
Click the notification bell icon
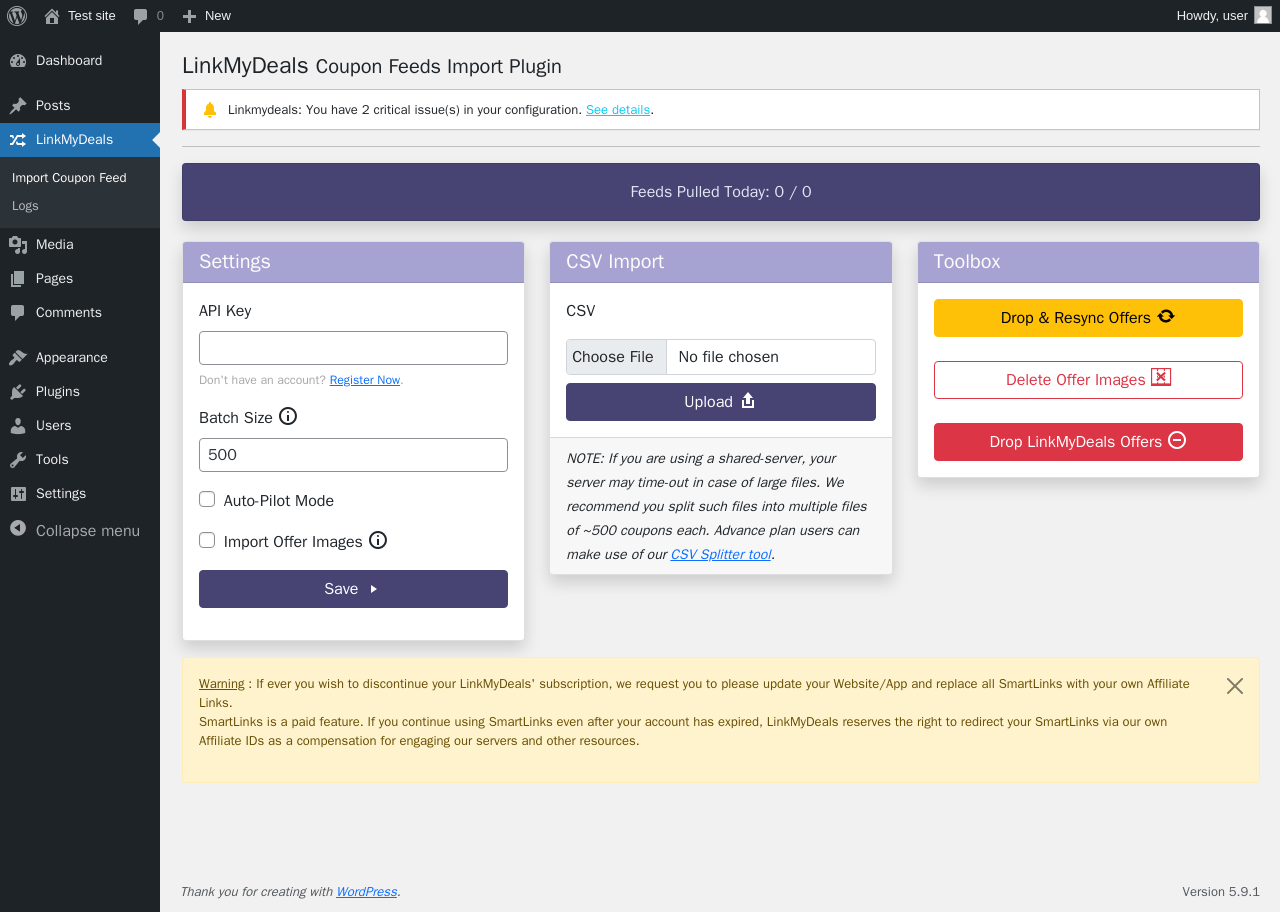pyautogui.click(x=210, y=110)
